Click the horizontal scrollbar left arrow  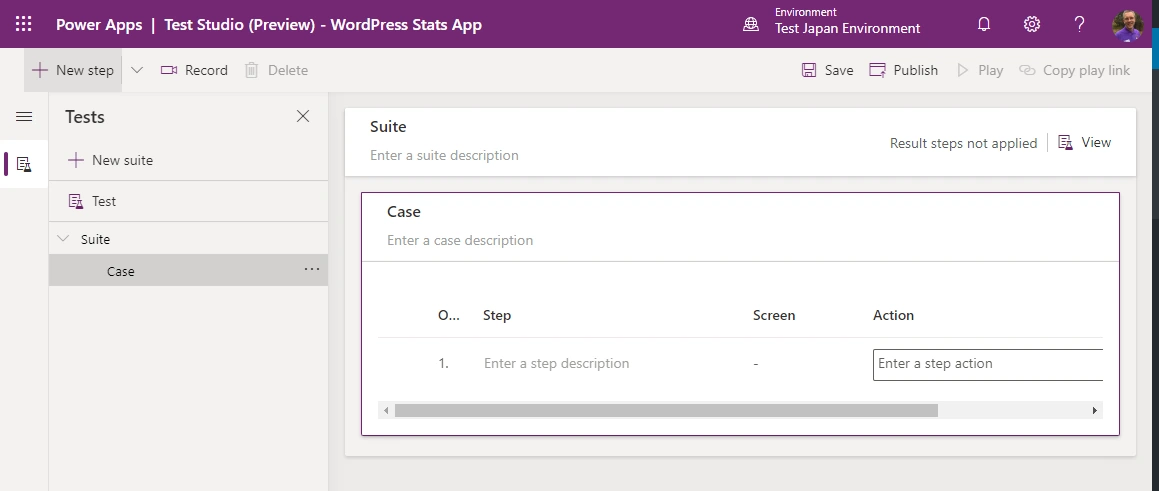[386, 410]
